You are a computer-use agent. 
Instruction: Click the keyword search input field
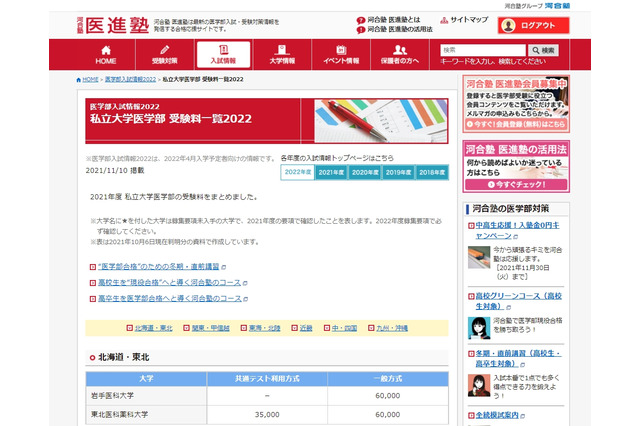[483, 50]
